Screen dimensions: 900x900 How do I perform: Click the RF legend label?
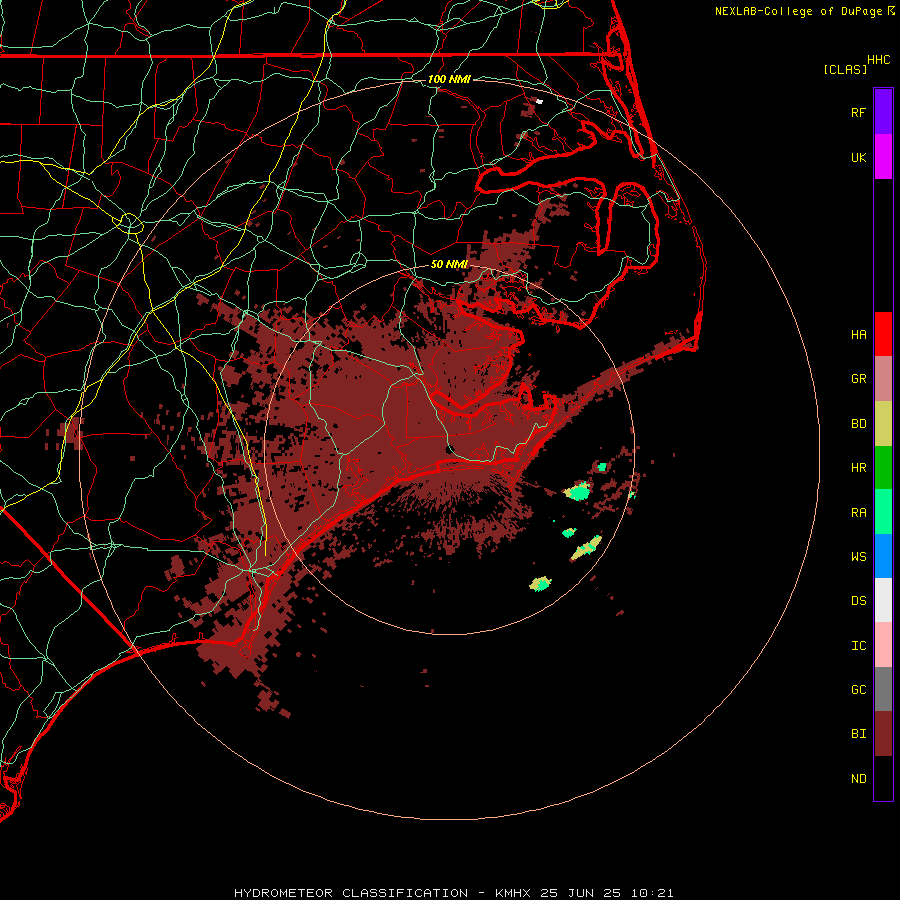(859, 112)
